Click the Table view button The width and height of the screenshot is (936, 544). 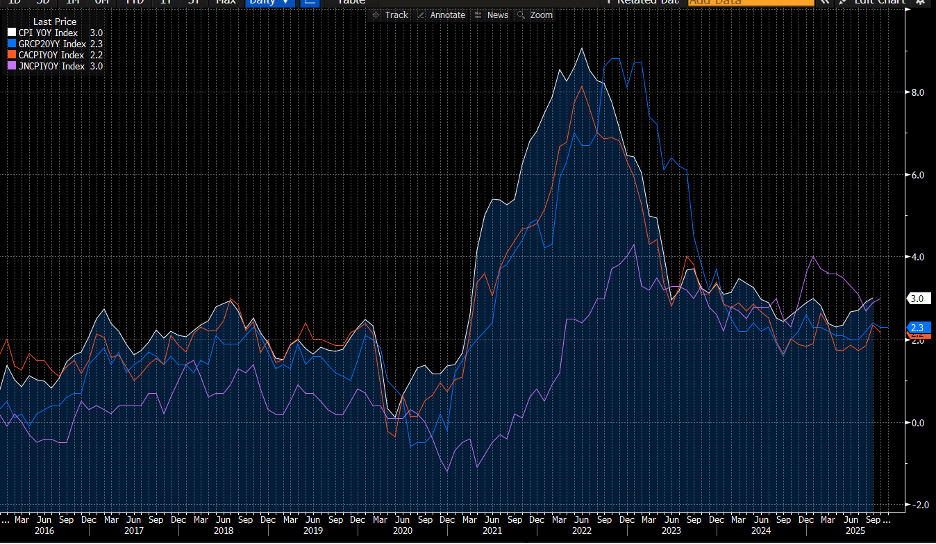coord(350,3)
